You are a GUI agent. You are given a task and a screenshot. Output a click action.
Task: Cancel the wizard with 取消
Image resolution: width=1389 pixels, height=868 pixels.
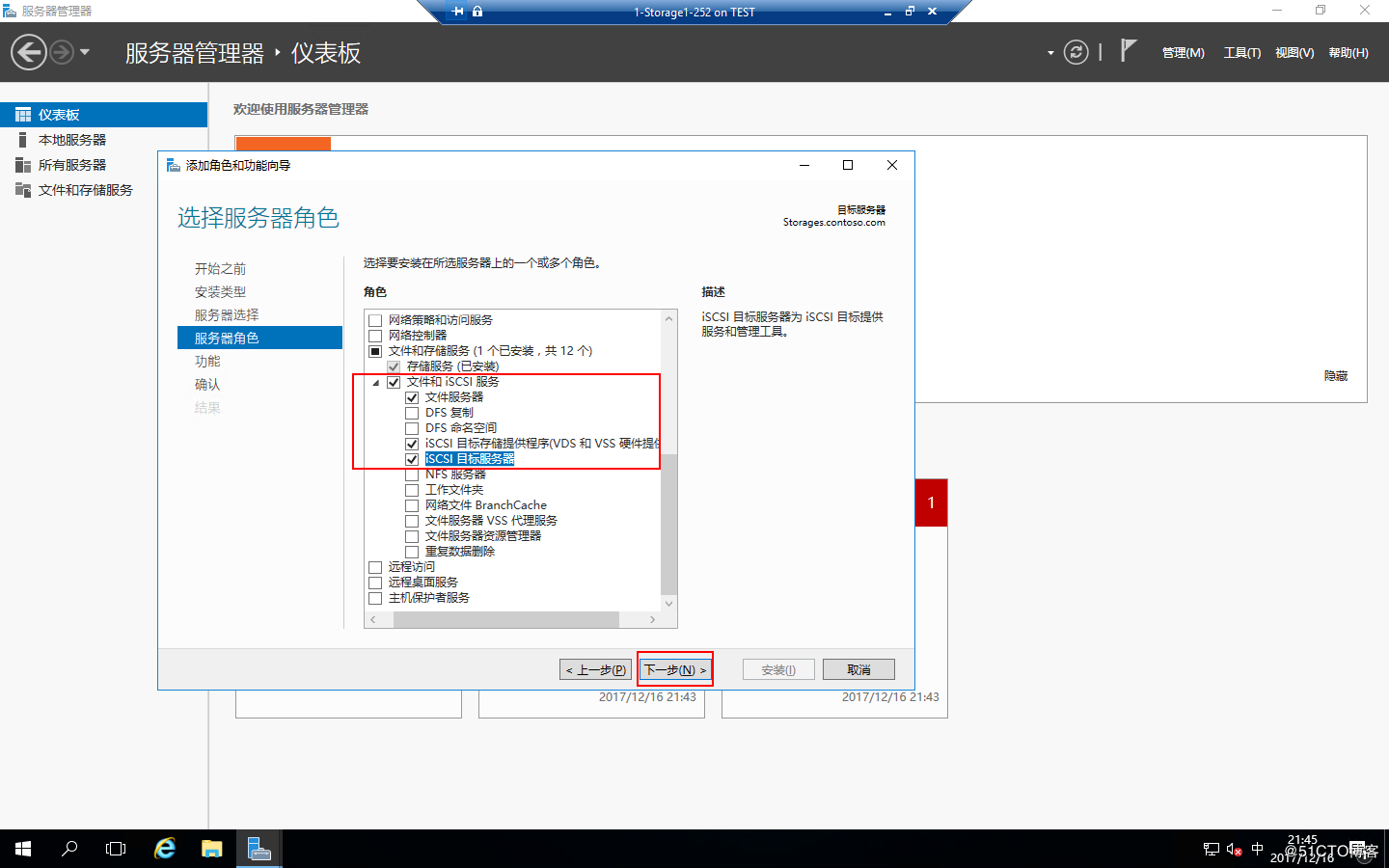click(x=858, y=669)
